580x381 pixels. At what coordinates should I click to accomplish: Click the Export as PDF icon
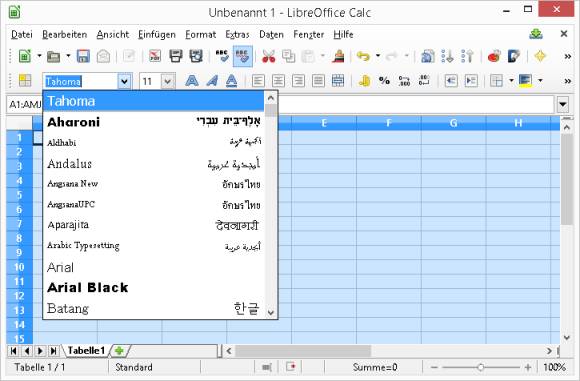[x=155, y=56]
